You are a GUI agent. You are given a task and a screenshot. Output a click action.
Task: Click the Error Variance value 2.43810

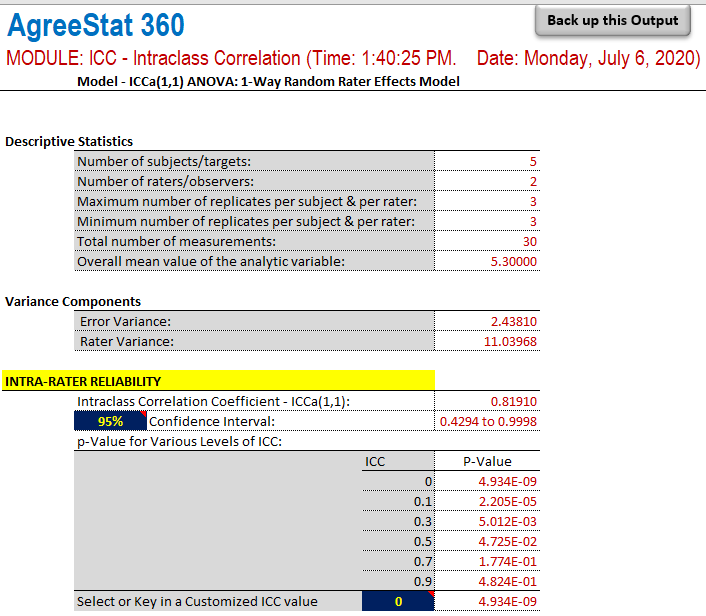point(514,322)
